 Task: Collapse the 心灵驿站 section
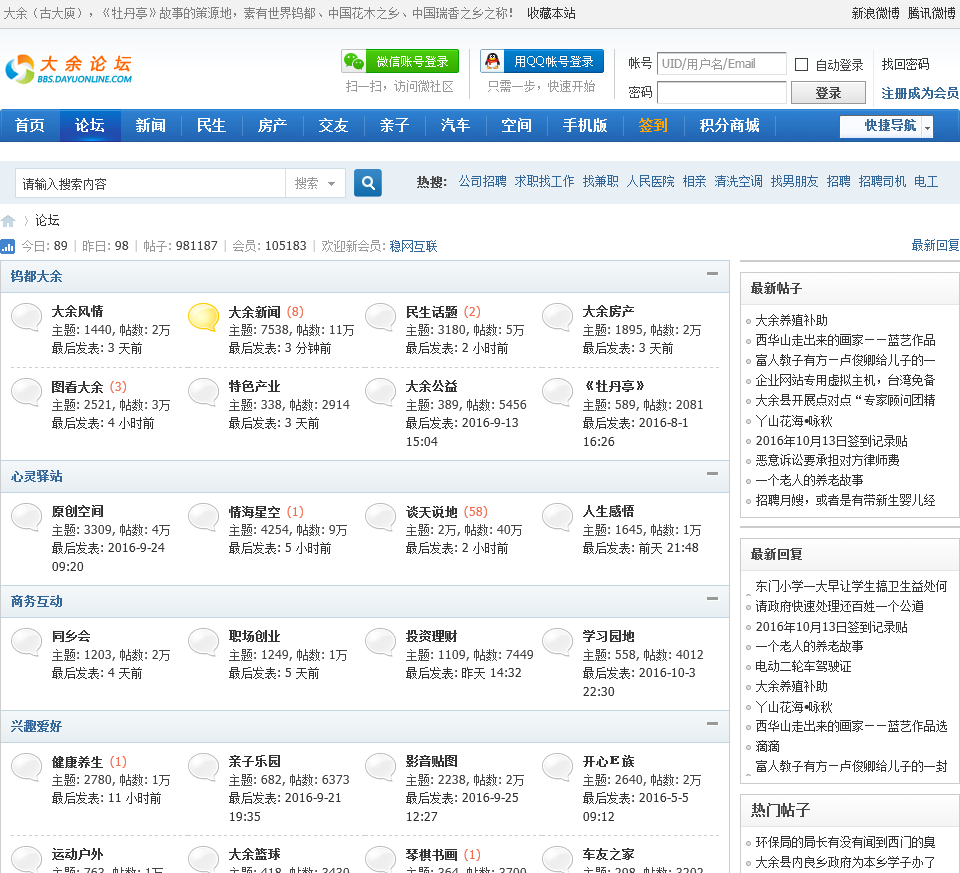(x=712, y=474)
